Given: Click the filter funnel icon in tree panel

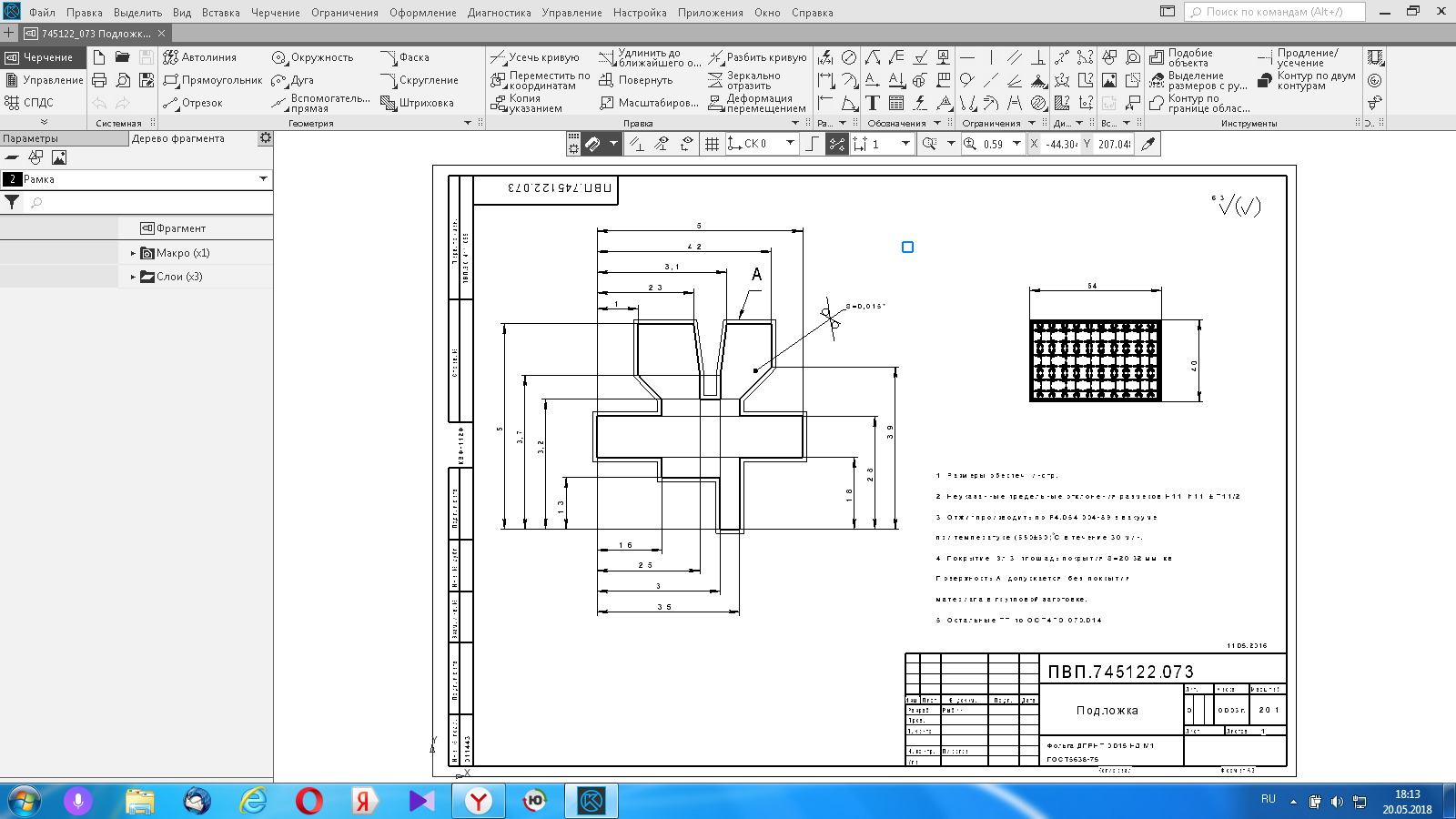Looking at the screenshot, I should [x=12, y=202].
